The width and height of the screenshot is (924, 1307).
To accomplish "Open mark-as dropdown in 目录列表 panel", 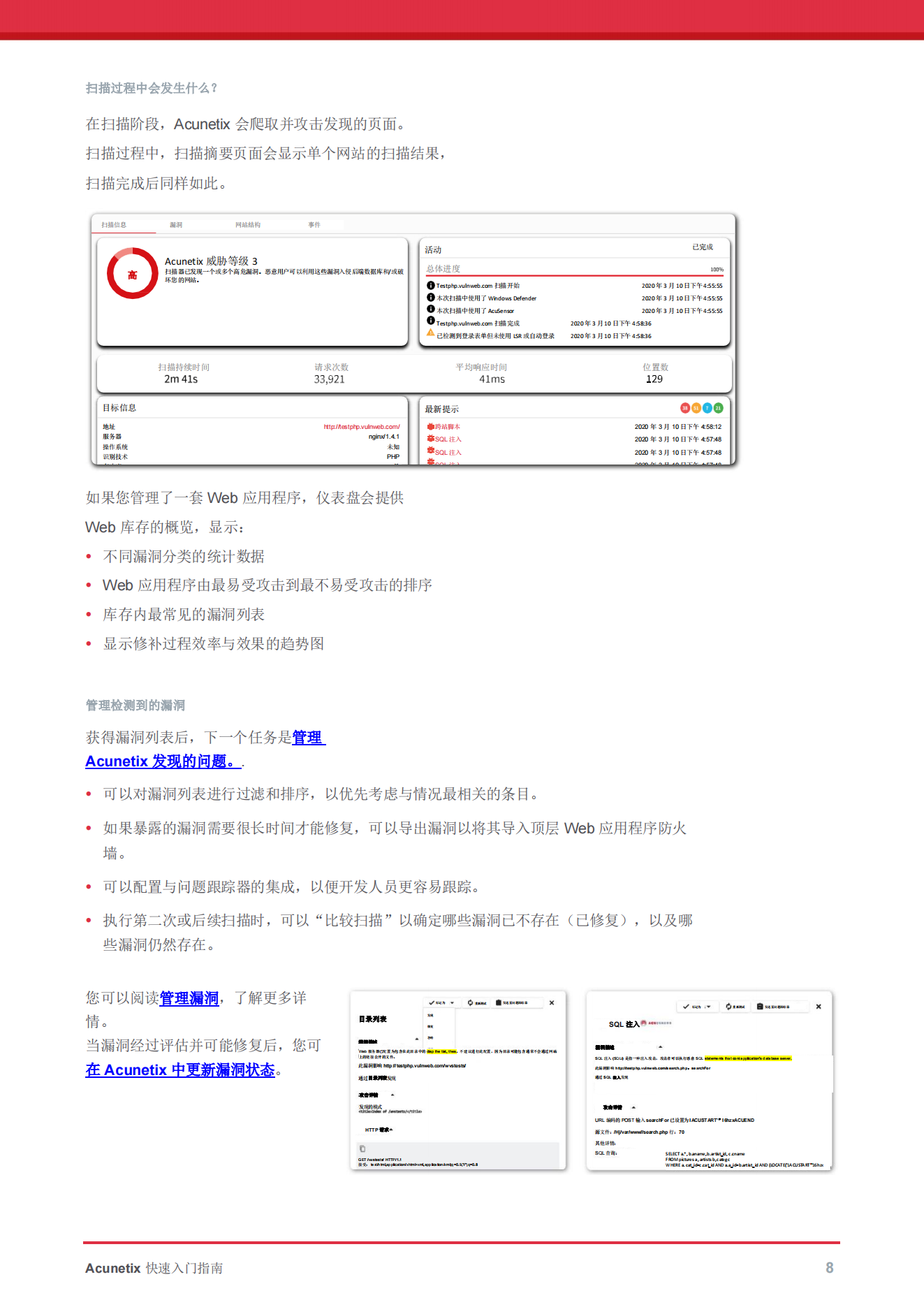I will pos(441,1002).
